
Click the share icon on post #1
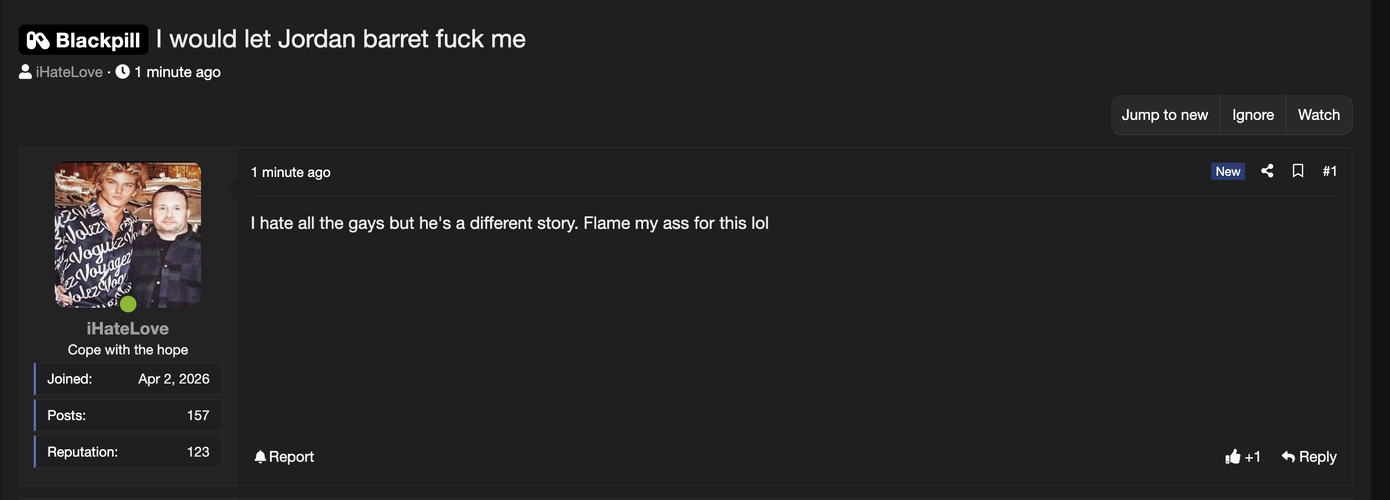[x=1267, y=171]
